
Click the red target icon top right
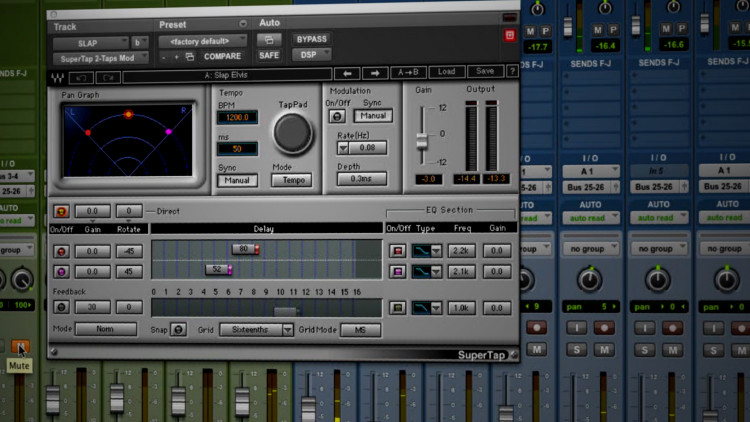[x=509, y=35]
